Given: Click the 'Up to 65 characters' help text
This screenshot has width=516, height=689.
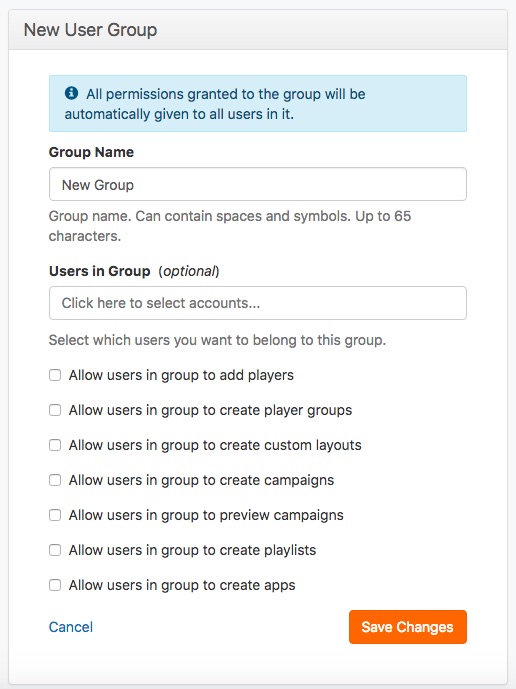Looking at the screenshot, I should point(229,226).
